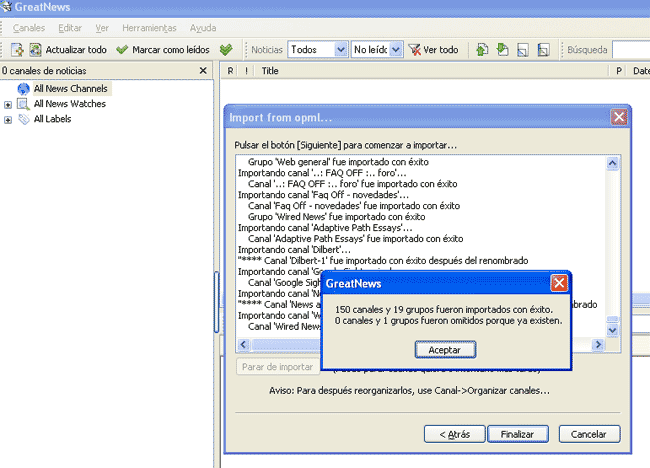Click import log scroll up arrow
650x468 pixels.
coord(612,163)
